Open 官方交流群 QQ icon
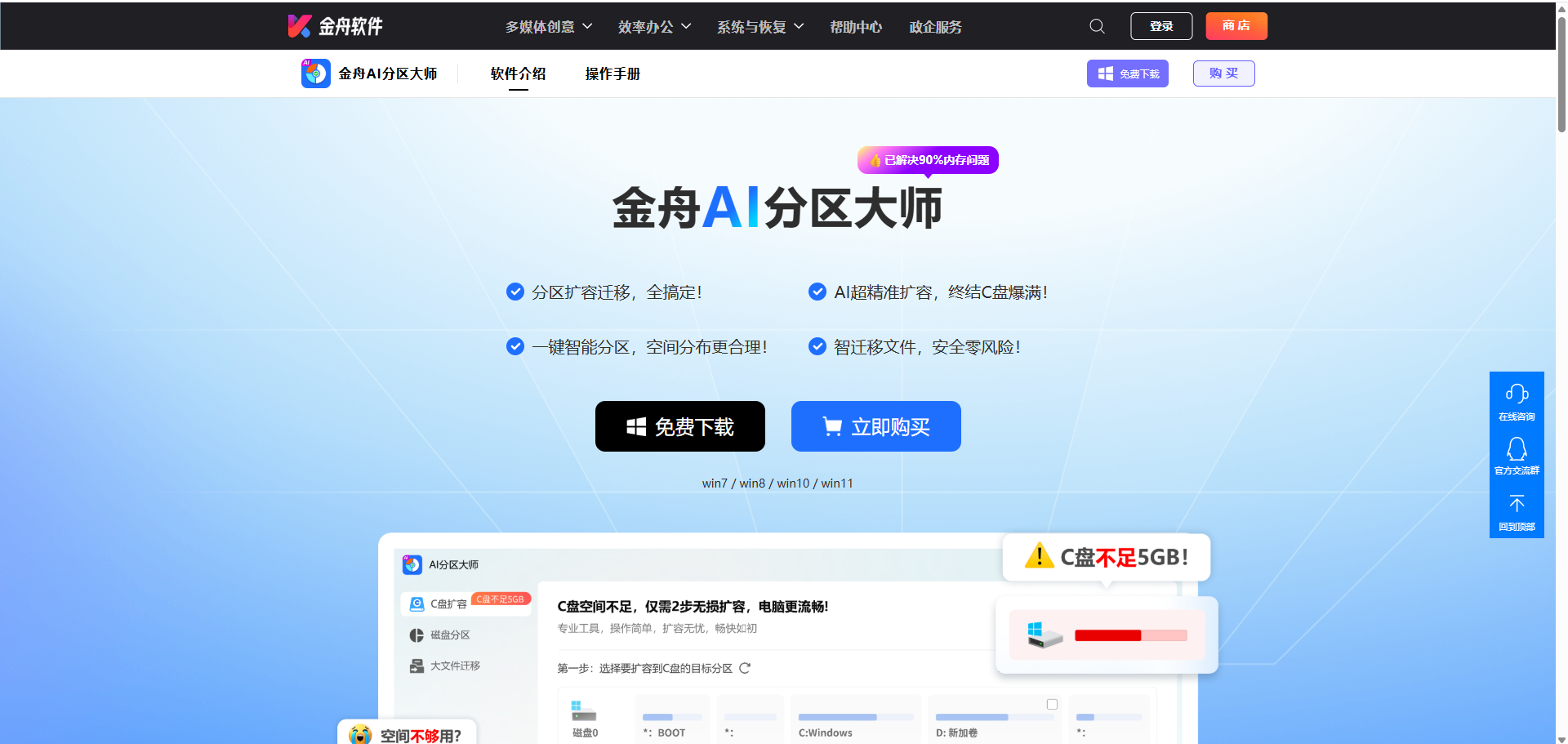 (x=1517, y=448)
